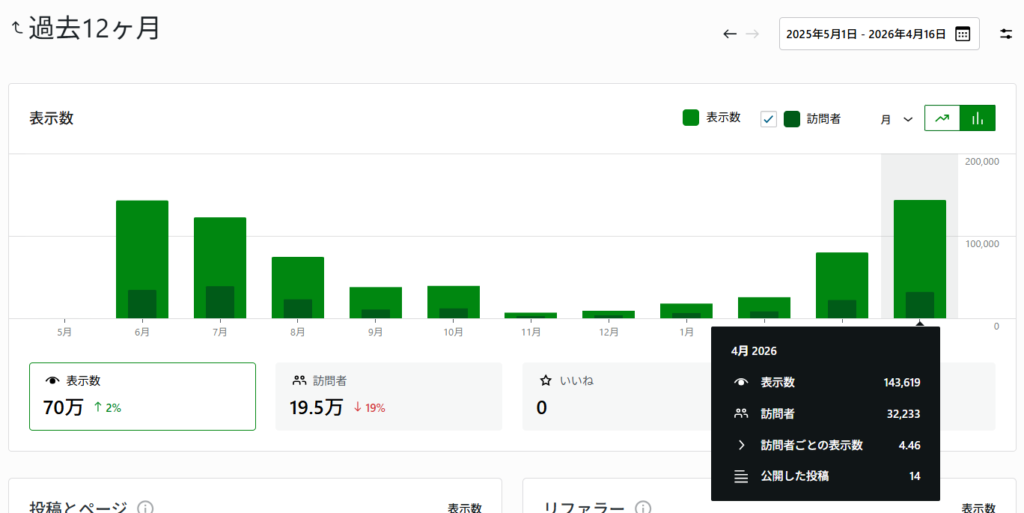The height and width of the screenshot is (513, 1024).
Task: Click the 訪問者 dark green legend swatch
Action: tap(792, 118)
